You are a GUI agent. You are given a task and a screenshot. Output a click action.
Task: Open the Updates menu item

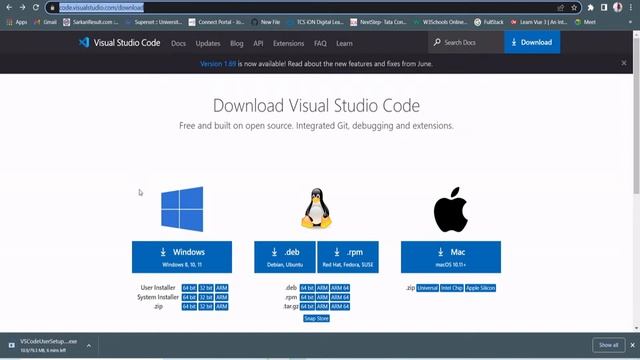[208, 43]
